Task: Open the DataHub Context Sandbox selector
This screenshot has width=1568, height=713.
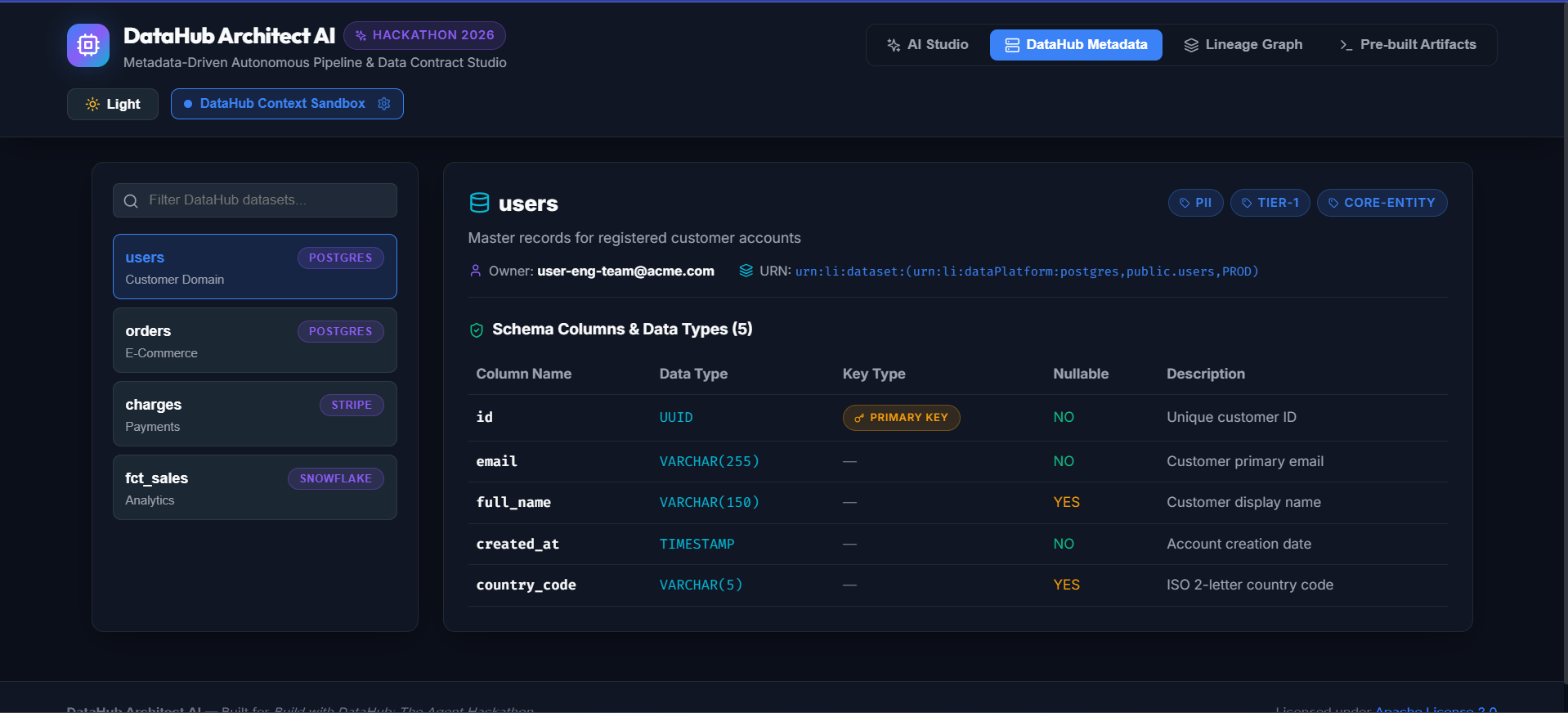Action: (x=287, y=104)
